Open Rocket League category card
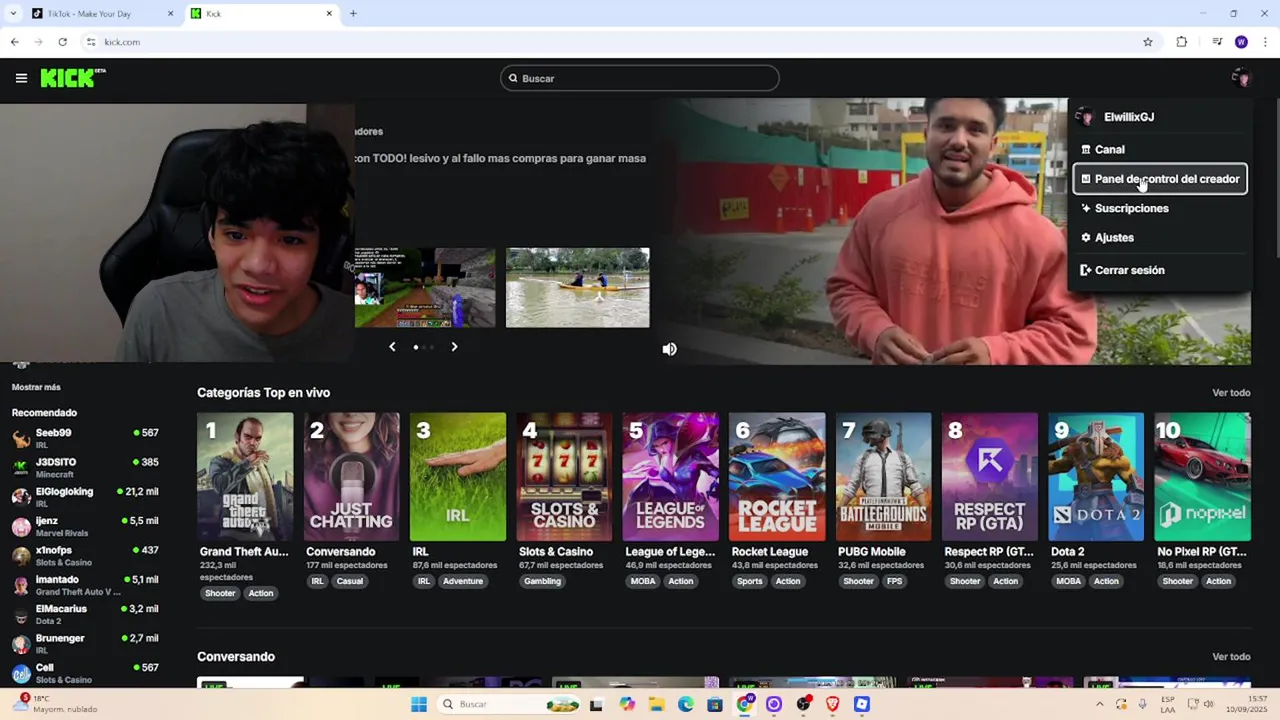 [777, 477]
